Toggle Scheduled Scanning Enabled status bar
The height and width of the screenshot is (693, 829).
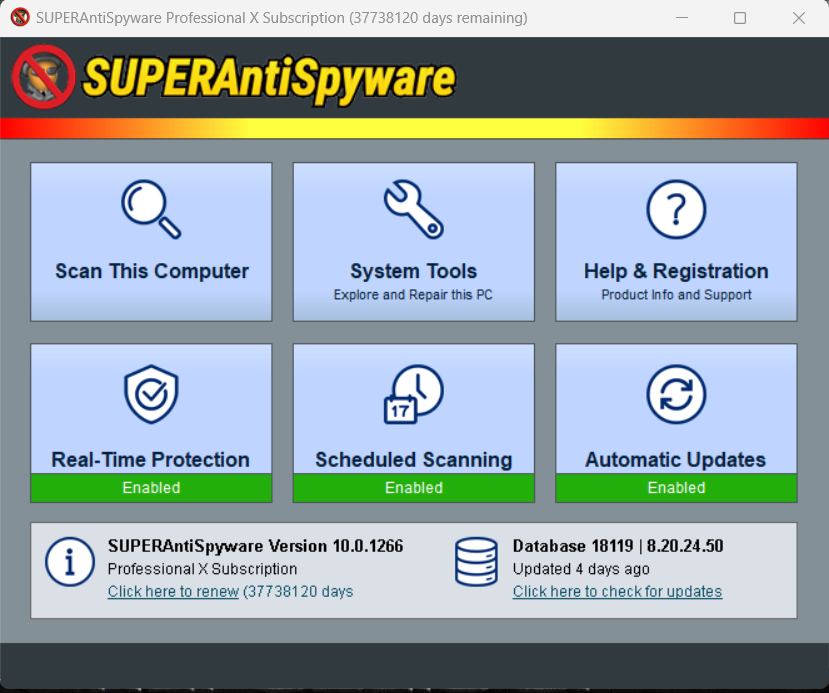click(x=413, y=487)
